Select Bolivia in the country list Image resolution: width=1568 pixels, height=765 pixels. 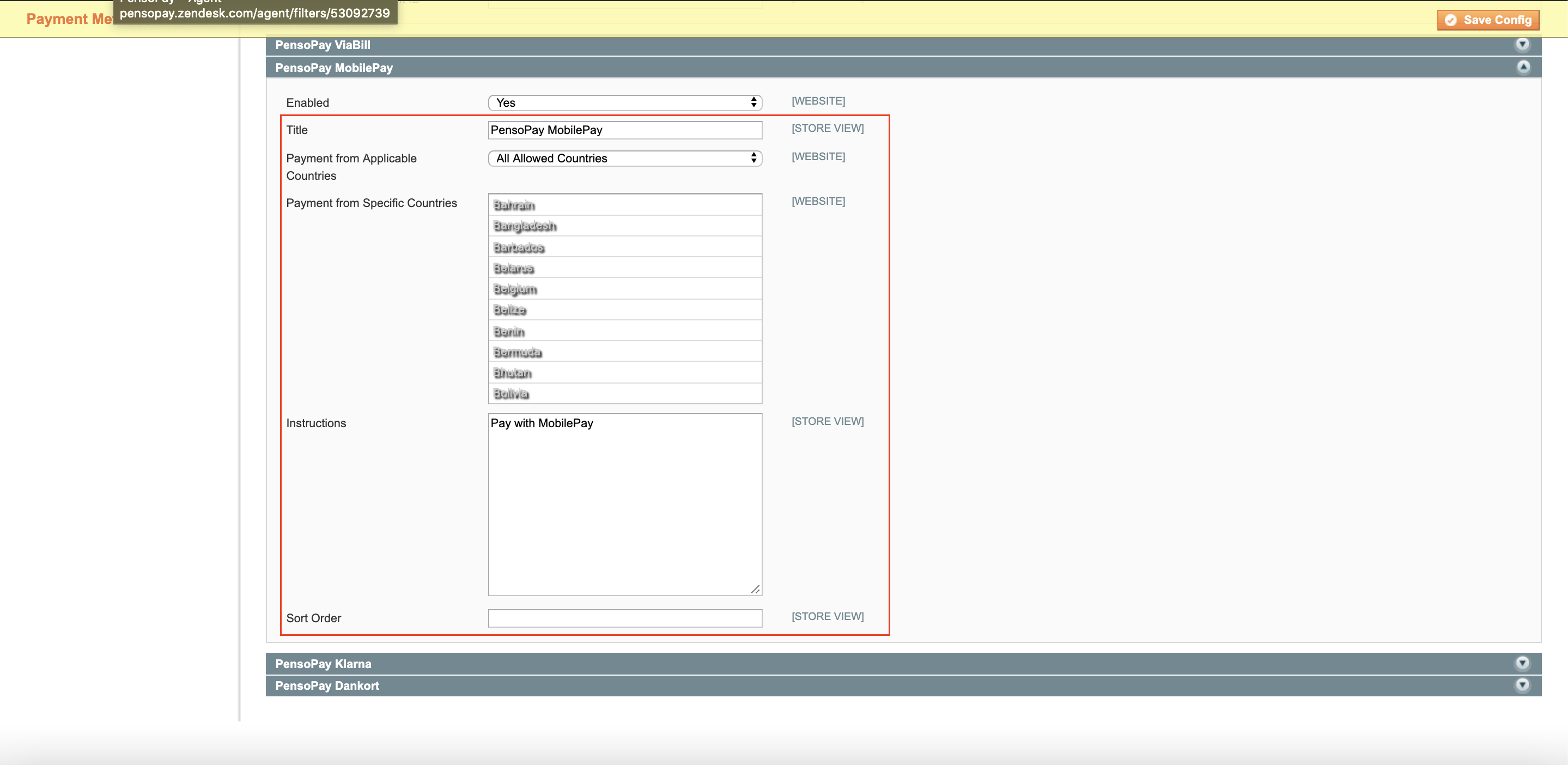(625, 394)
